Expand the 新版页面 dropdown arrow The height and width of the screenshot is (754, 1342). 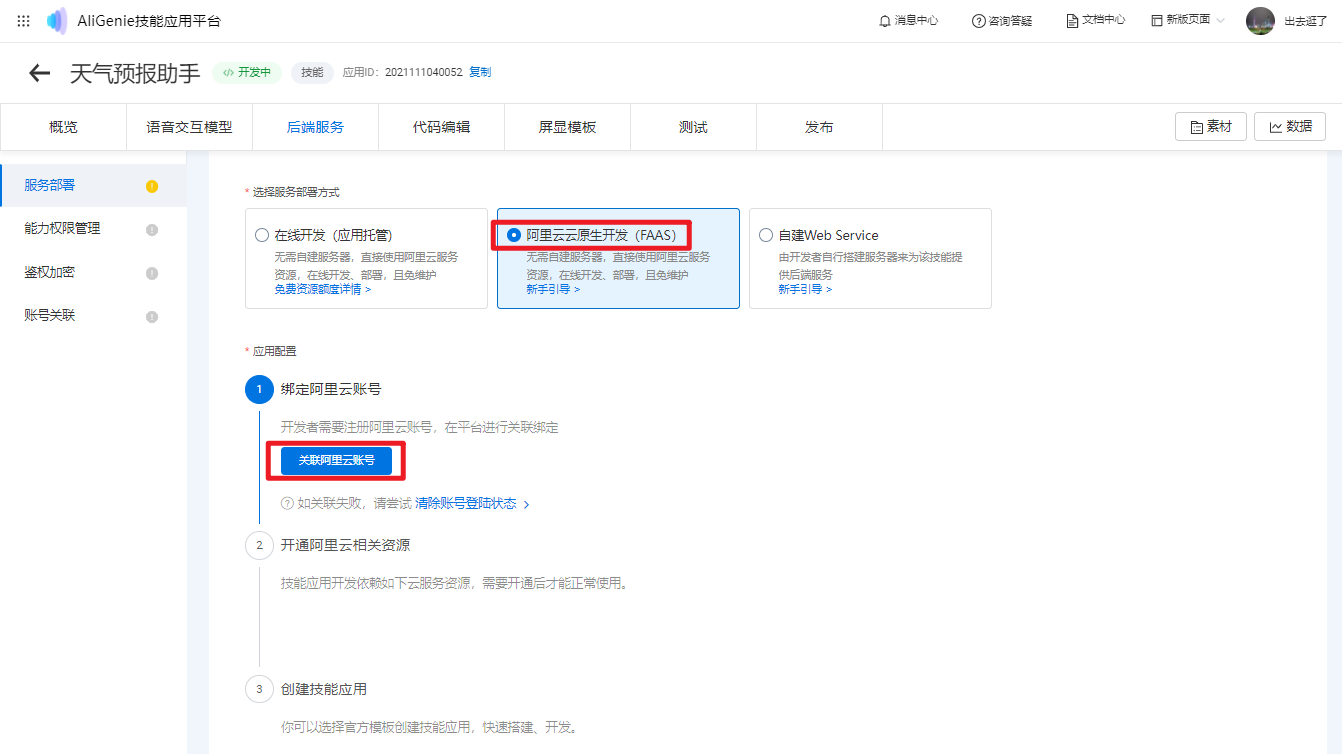(x=1220, y=21)
